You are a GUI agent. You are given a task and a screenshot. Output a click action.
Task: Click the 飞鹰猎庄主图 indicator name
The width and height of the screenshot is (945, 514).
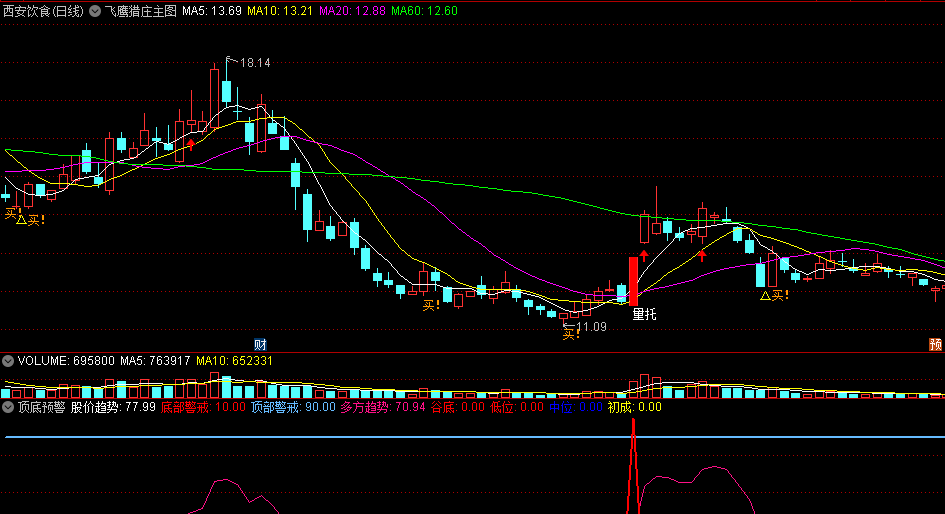tap(140, 11)
